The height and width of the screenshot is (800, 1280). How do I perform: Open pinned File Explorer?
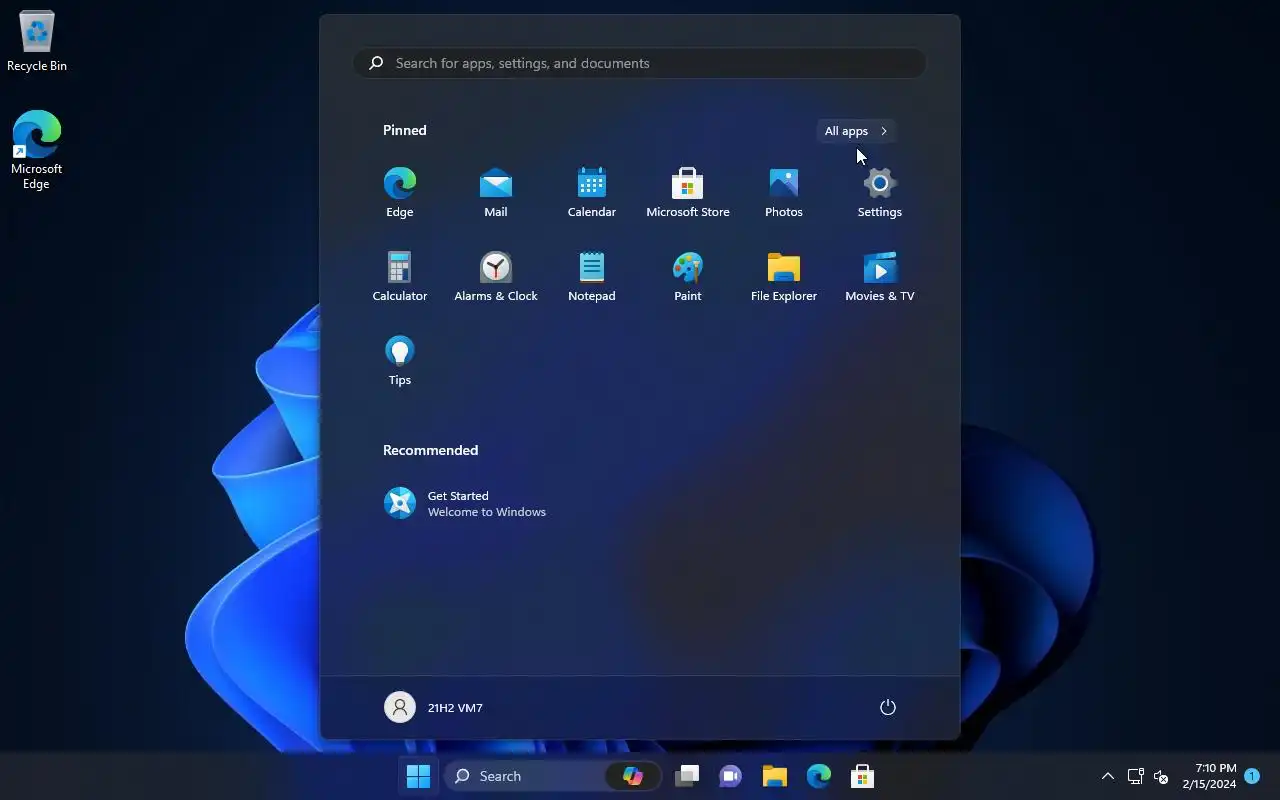click(x=783, y=277)
